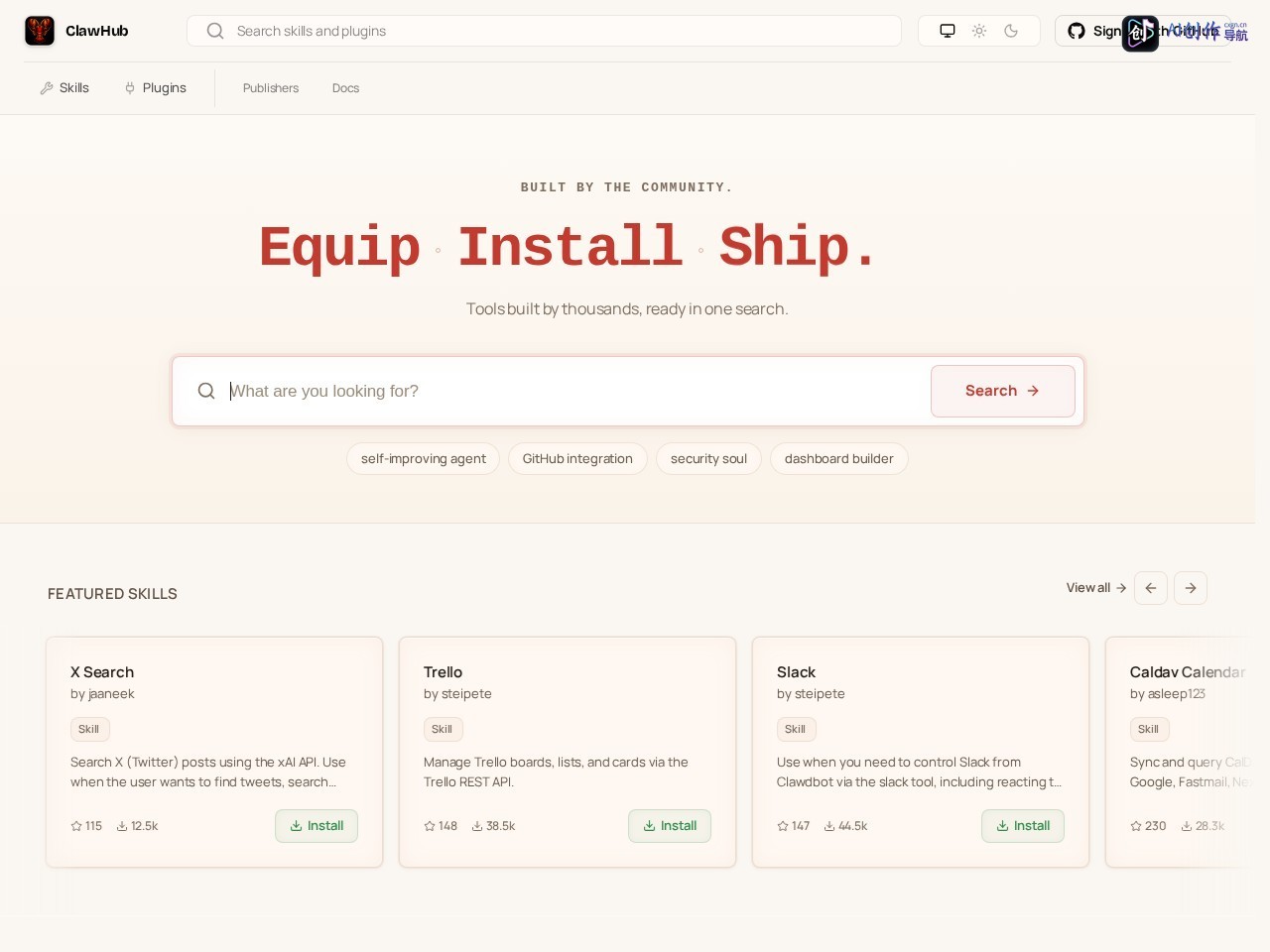Click the star icon on Slack card

(x=783, y=826)
